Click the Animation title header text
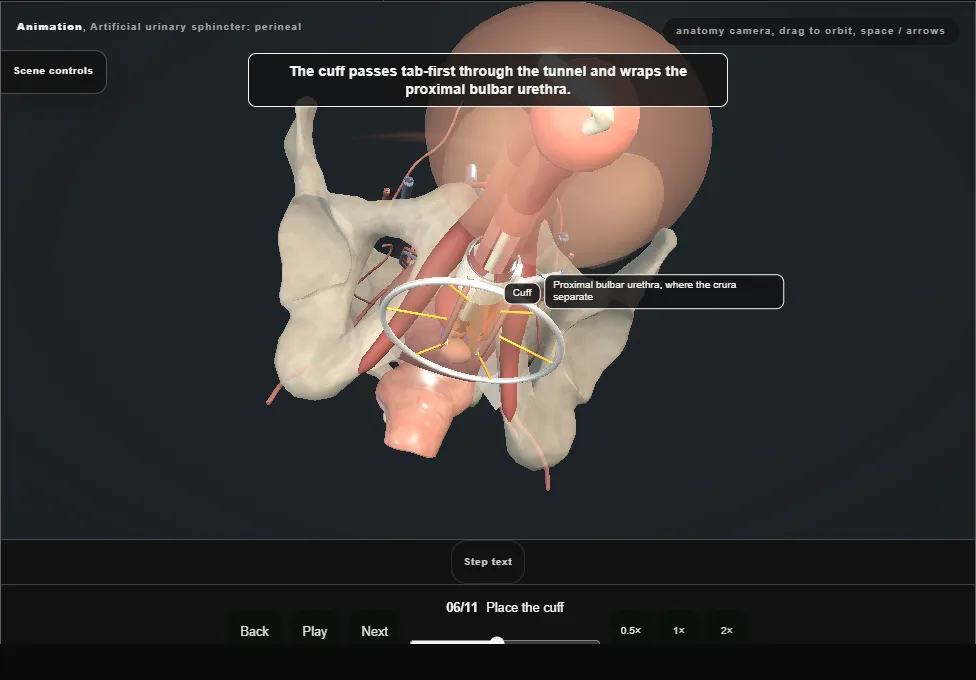 pos(159,27)
